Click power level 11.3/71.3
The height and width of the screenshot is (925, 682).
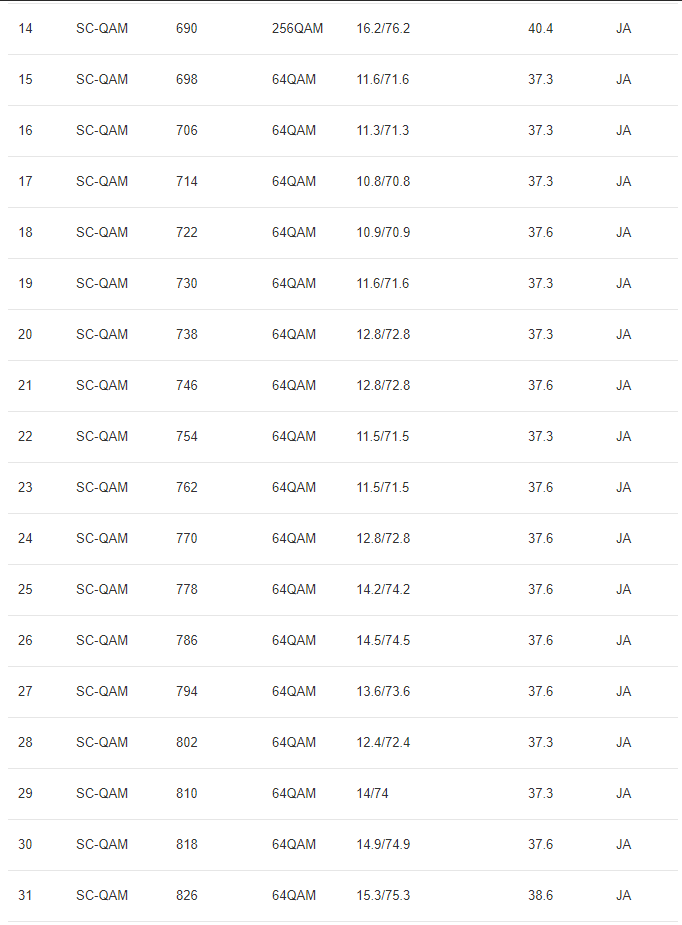click(383, 130)
